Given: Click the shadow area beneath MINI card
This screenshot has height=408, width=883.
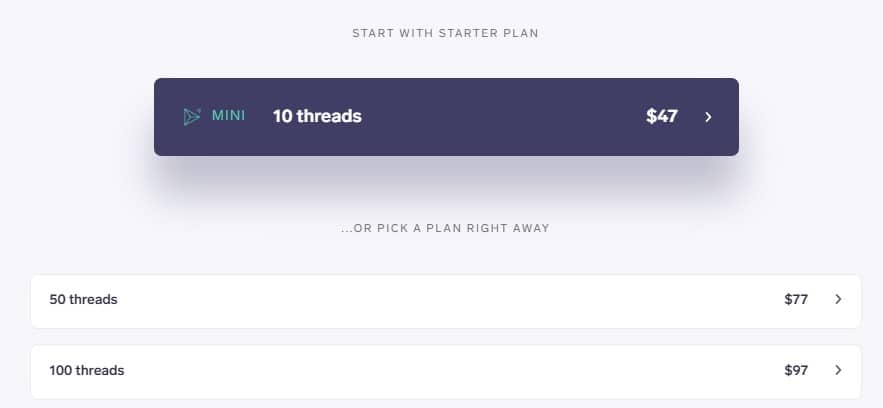Looking at the screenshot, I should click(446, 177).
